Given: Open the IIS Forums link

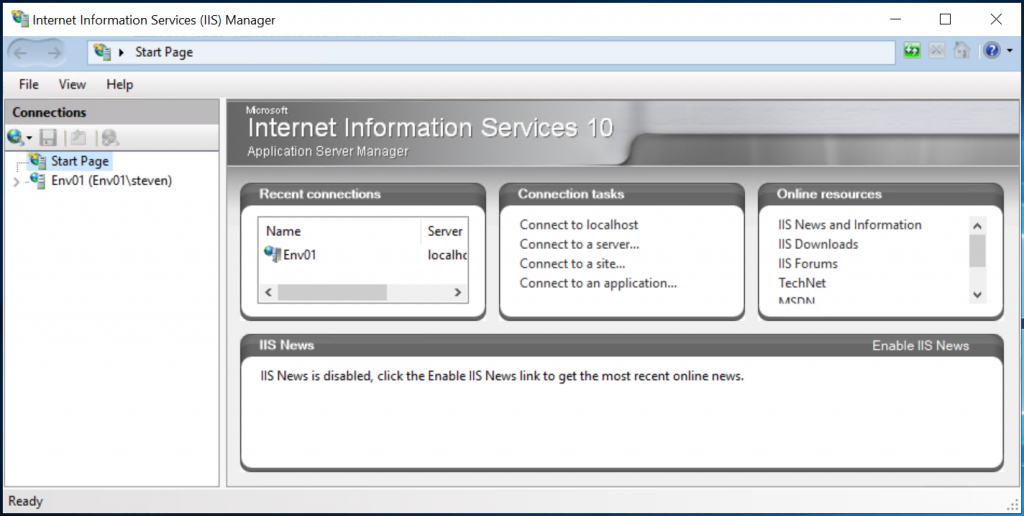Looking at the screenshot, I should pyautogui.click(x=808, y=264).
